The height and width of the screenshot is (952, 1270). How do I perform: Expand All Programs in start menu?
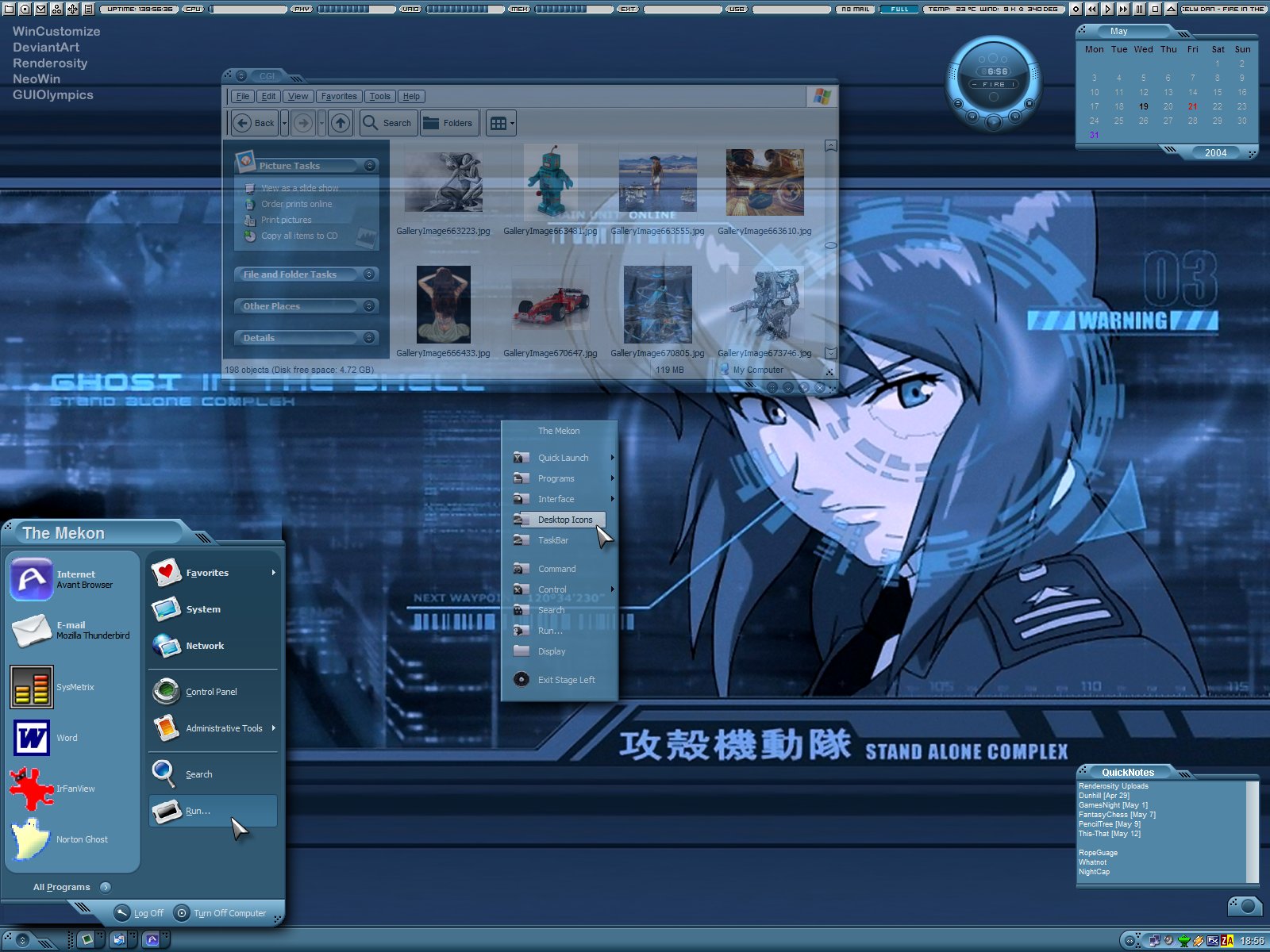tap(71, 887)
